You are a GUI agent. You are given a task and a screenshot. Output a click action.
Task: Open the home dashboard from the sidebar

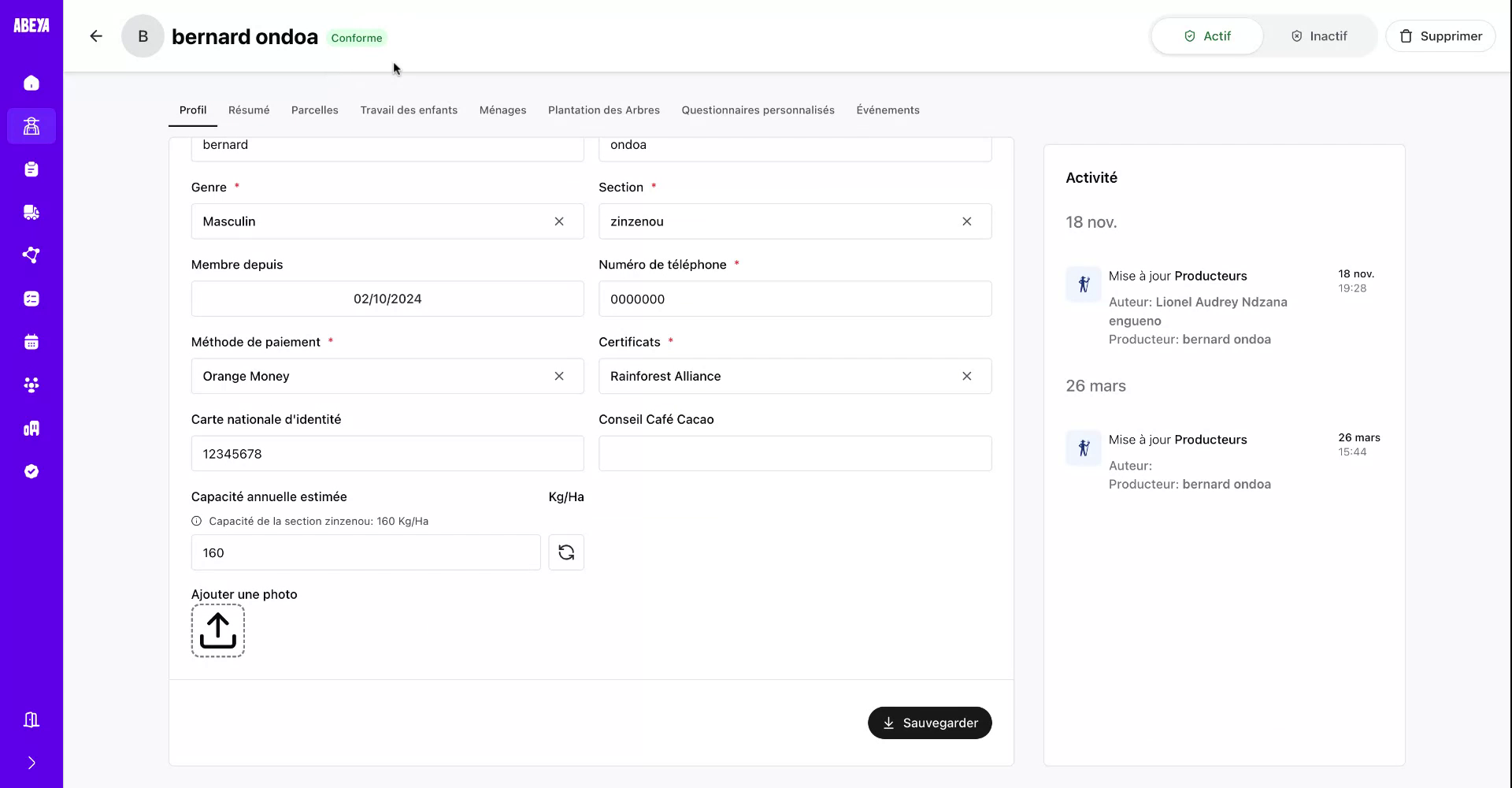31,83
